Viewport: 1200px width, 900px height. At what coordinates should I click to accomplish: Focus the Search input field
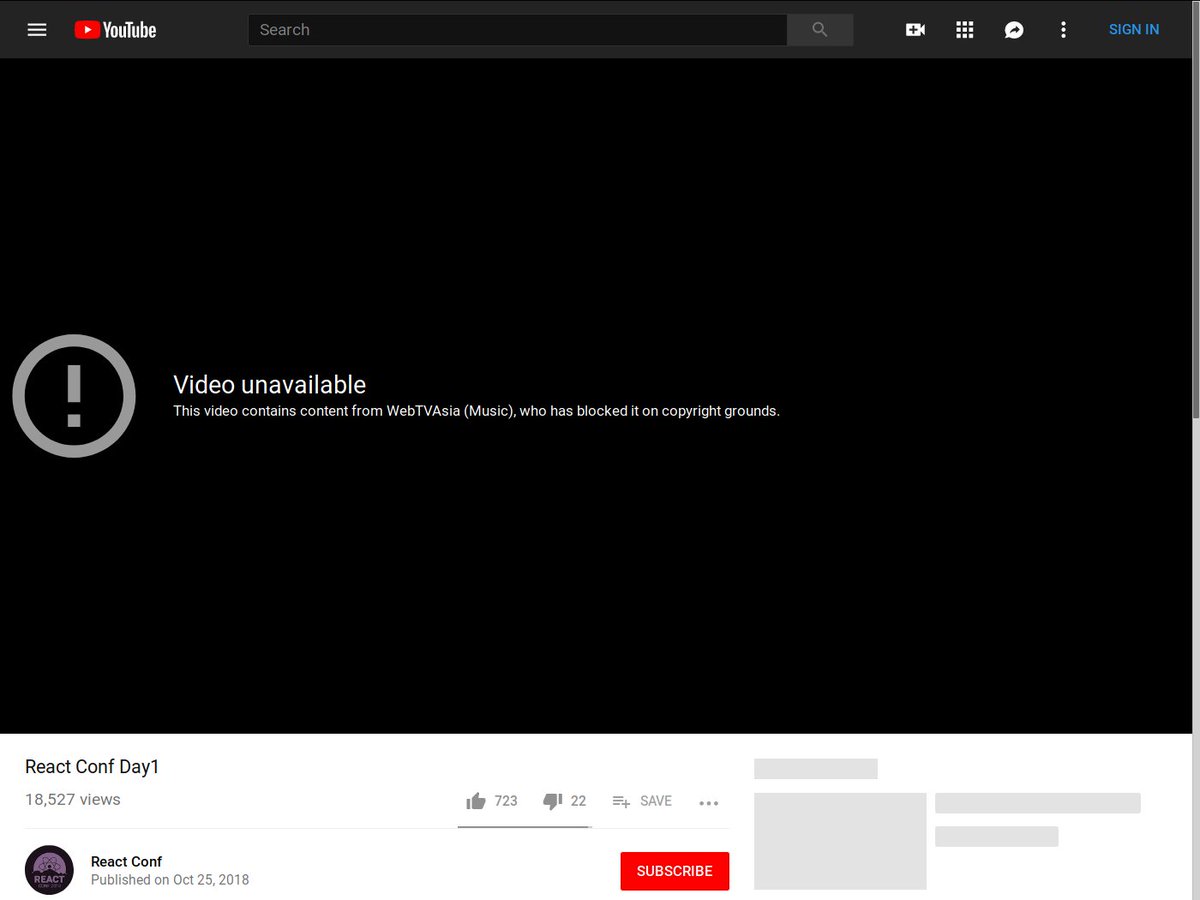(x=517, y=30)
